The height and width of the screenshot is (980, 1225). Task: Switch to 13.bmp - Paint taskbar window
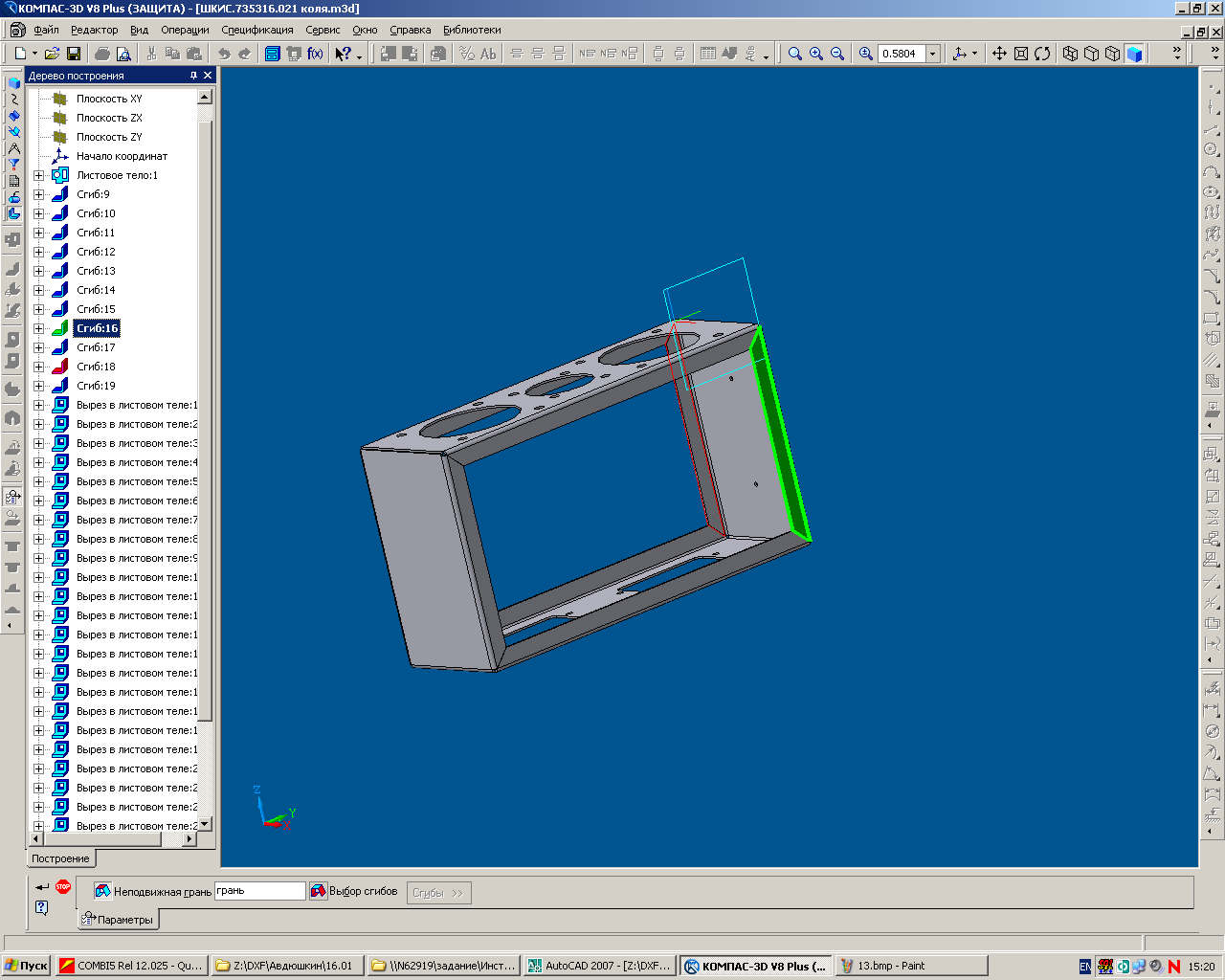coord(911,966)
